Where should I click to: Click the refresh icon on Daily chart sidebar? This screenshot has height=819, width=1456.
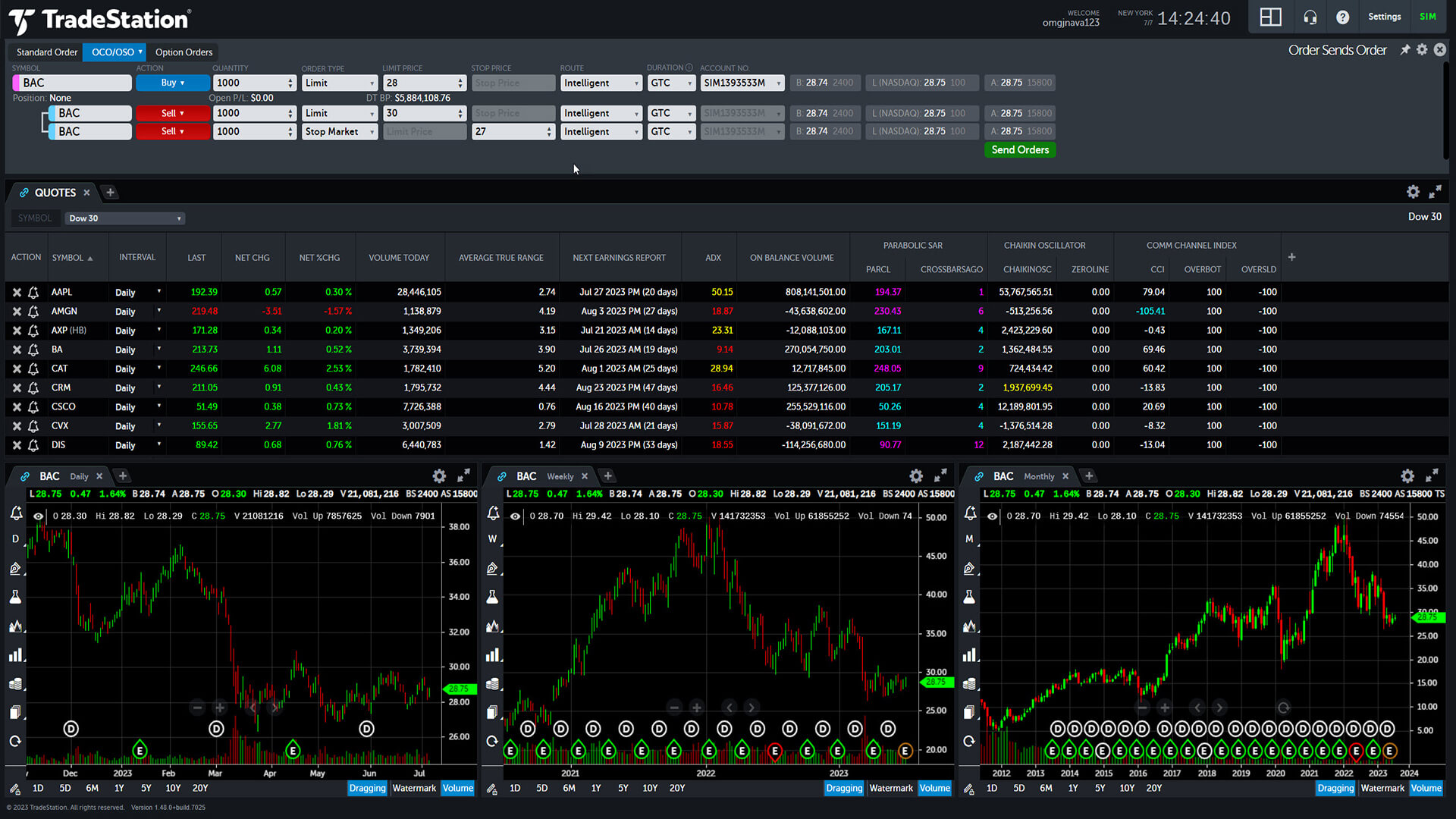pyautogui.click(x=15, y=741)
